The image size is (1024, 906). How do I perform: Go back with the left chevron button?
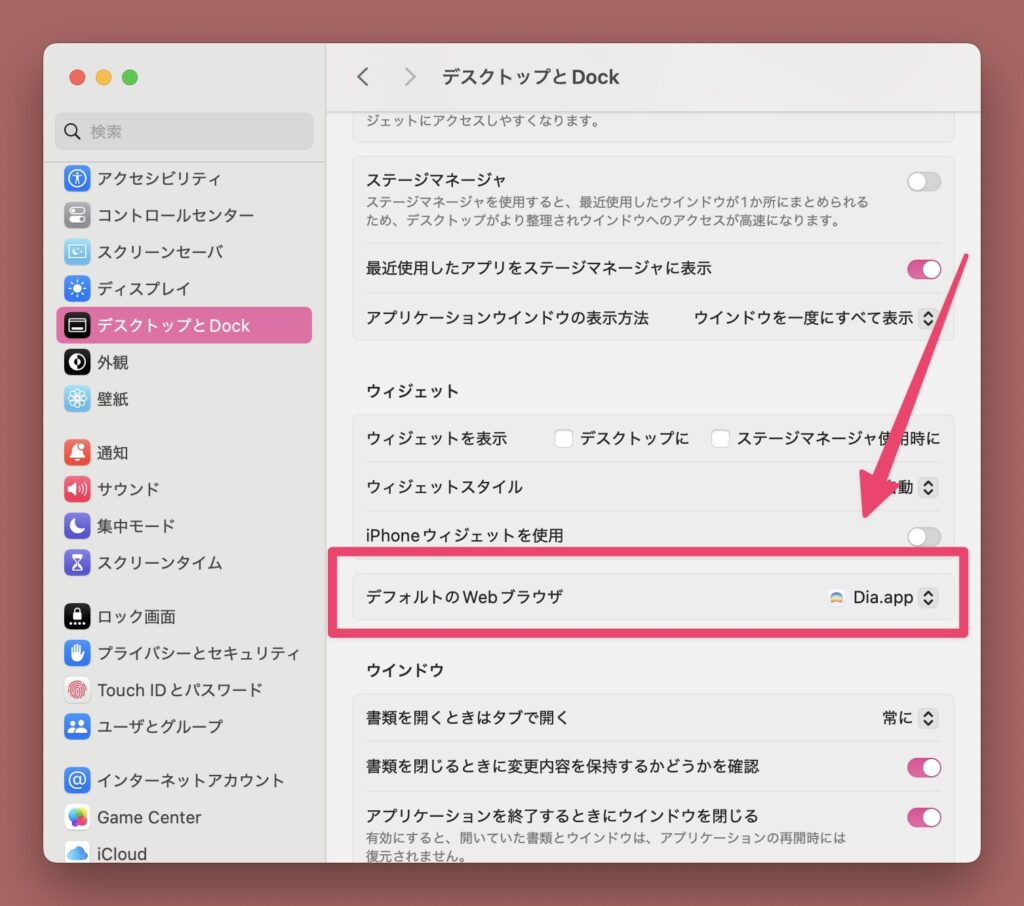[363, 77]
